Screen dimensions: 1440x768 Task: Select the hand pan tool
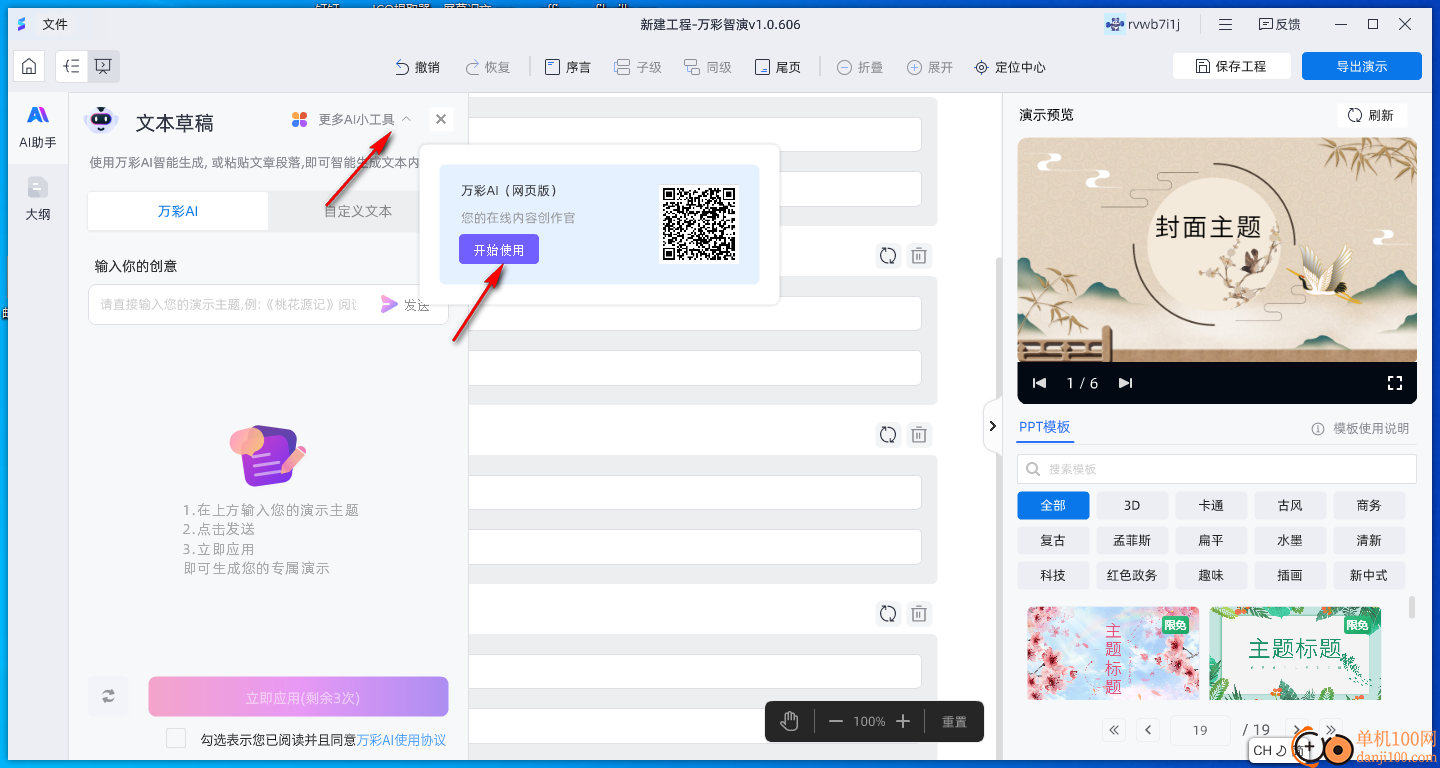790,721
